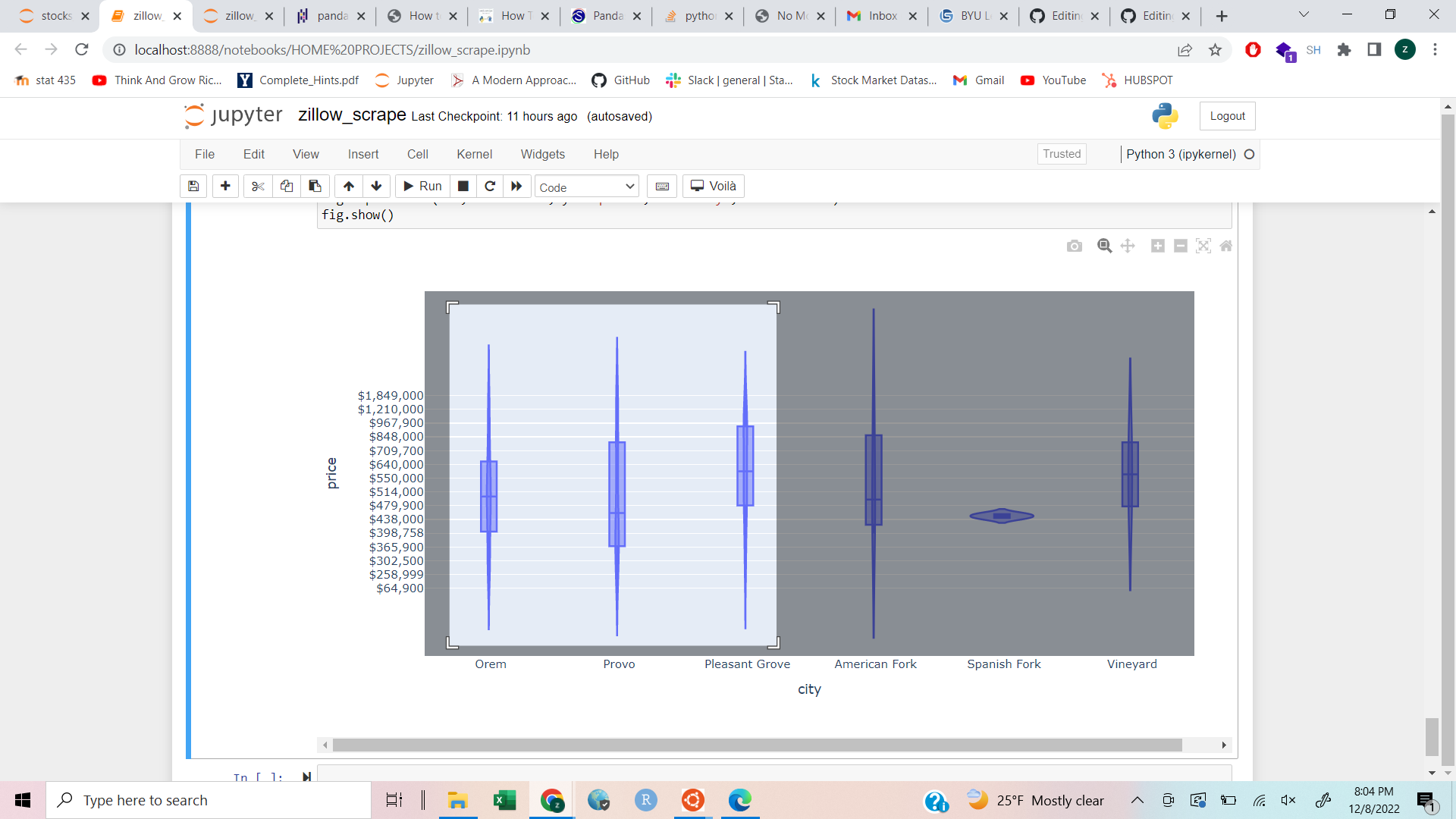Click the Logout button
This screenshot has width=1456, height=819.
[1227, 116]
